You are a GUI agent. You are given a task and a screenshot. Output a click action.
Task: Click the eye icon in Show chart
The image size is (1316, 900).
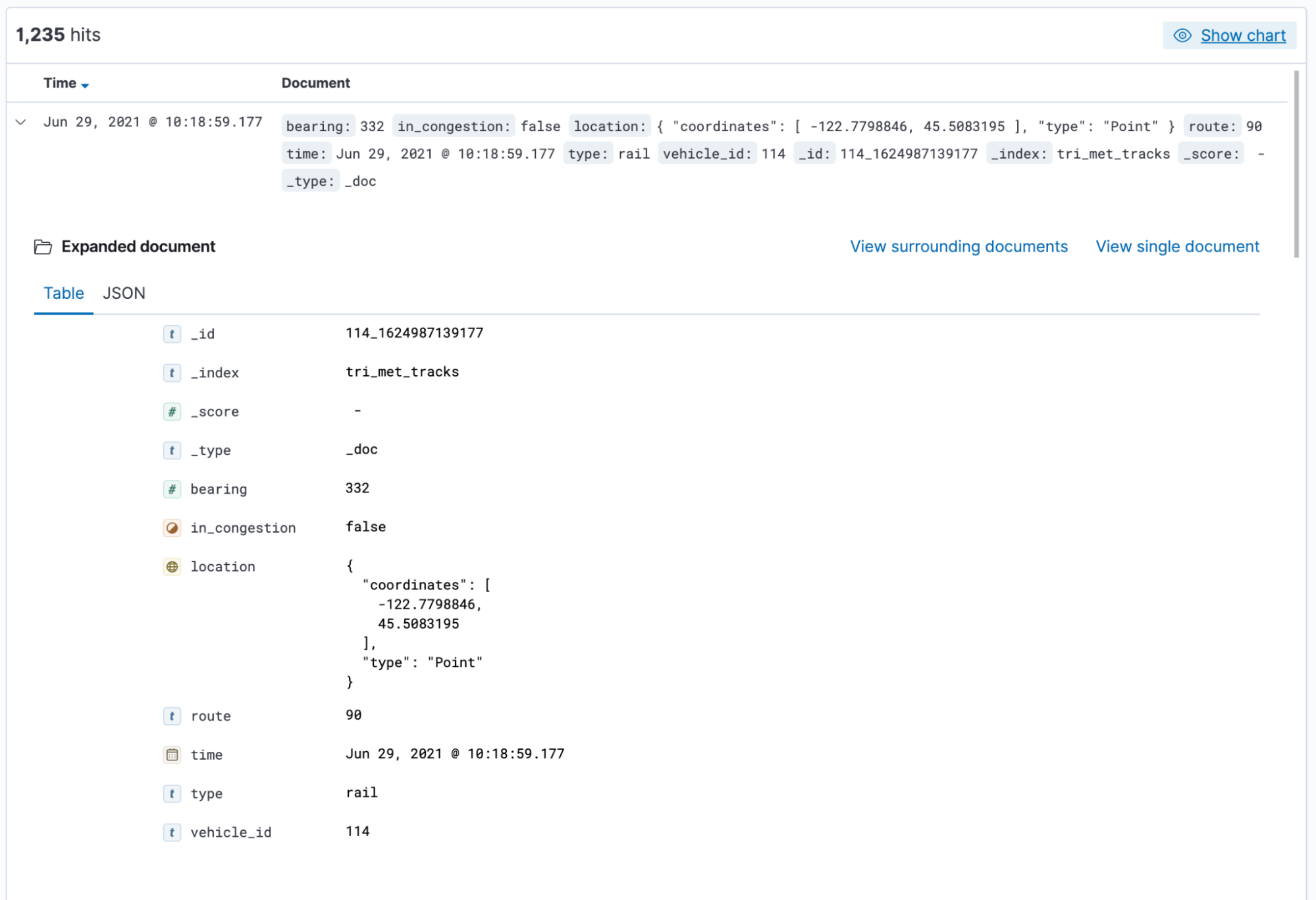(x=1182, y=36)
